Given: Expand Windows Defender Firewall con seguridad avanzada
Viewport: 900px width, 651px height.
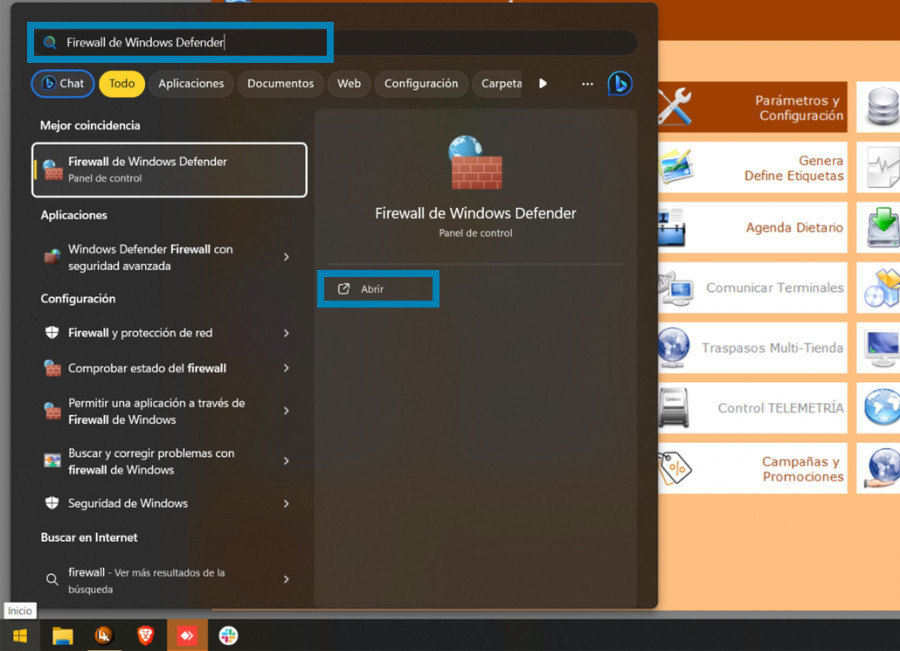Looking at the screenshot, I should [286, 258].
